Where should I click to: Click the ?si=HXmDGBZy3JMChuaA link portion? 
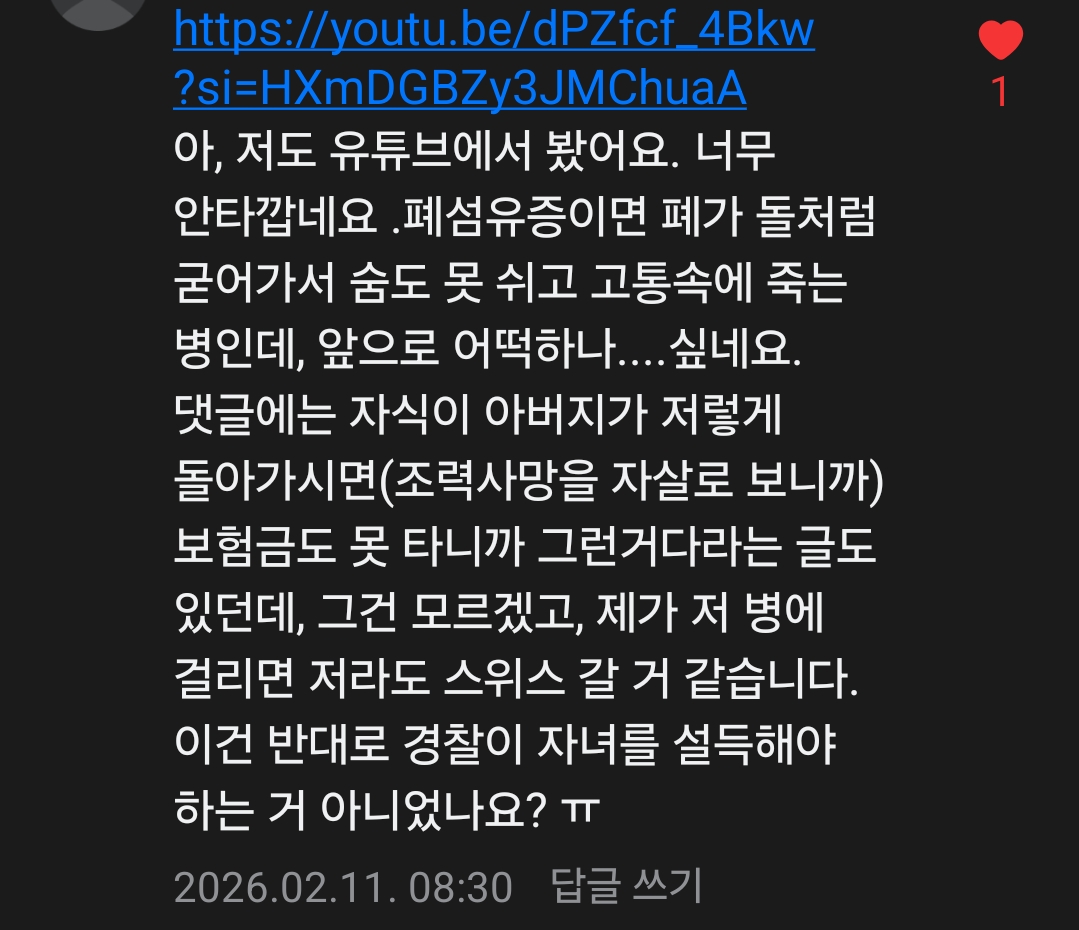coord(460,89)
